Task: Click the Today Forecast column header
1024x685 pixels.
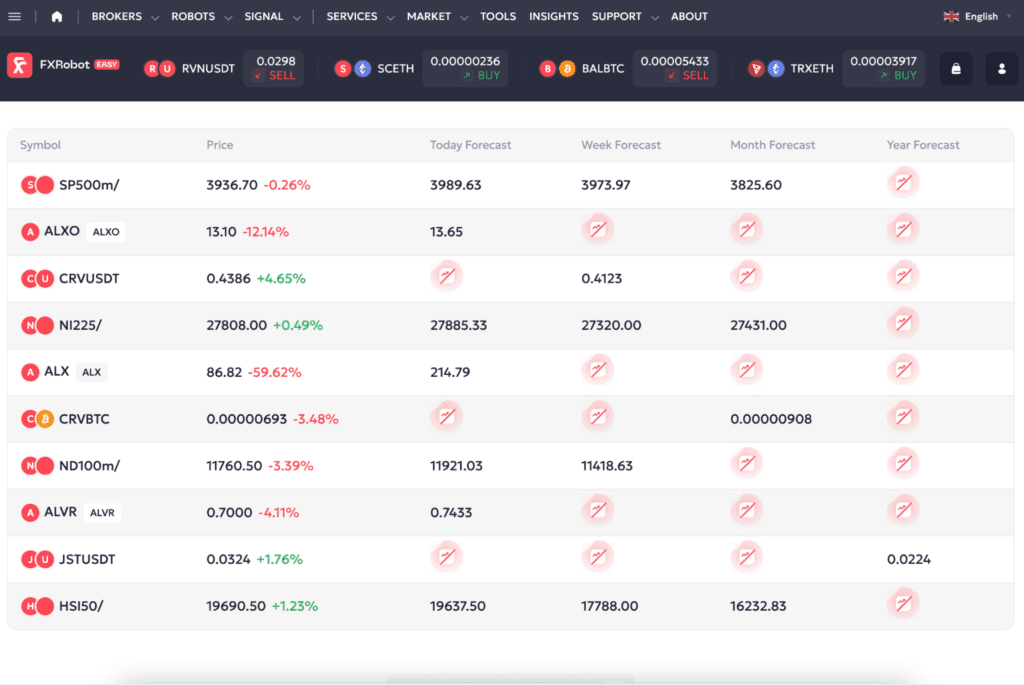Action: [470, 145]
